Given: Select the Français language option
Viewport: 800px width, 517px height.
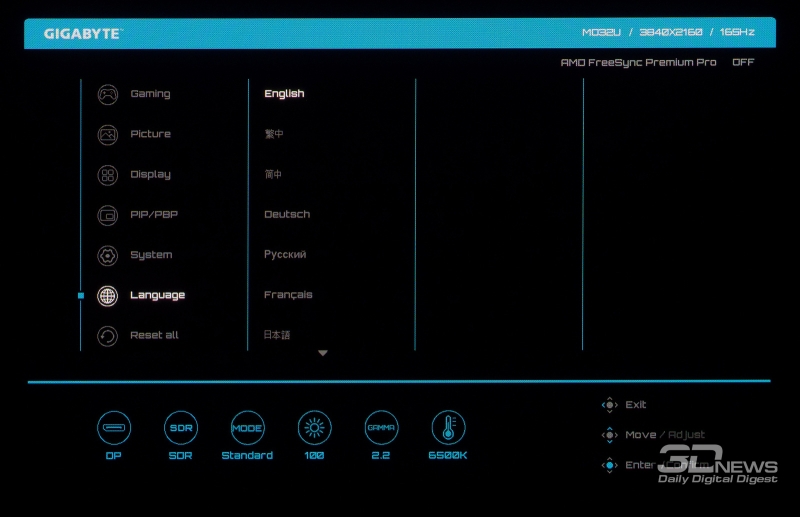Looking at the screenshot, I should 288,295.
